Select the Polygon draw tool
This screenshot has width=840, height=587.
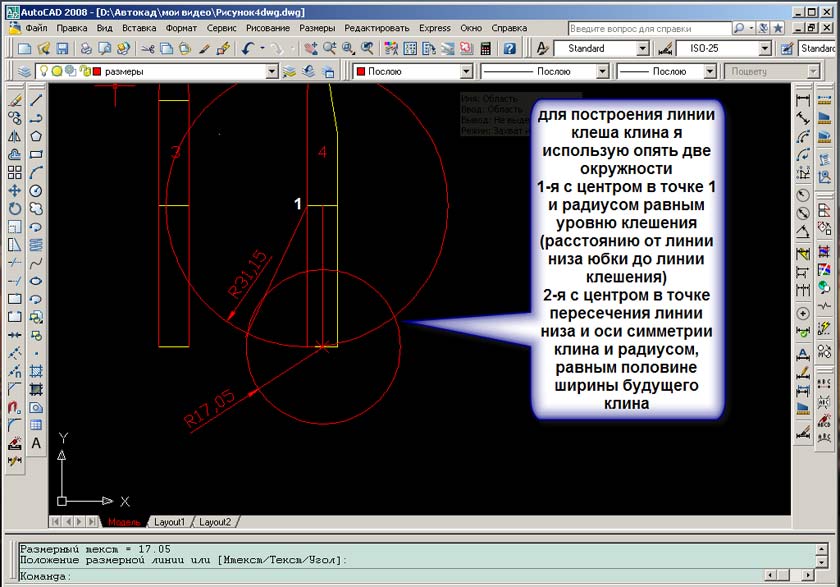(36, 136)
